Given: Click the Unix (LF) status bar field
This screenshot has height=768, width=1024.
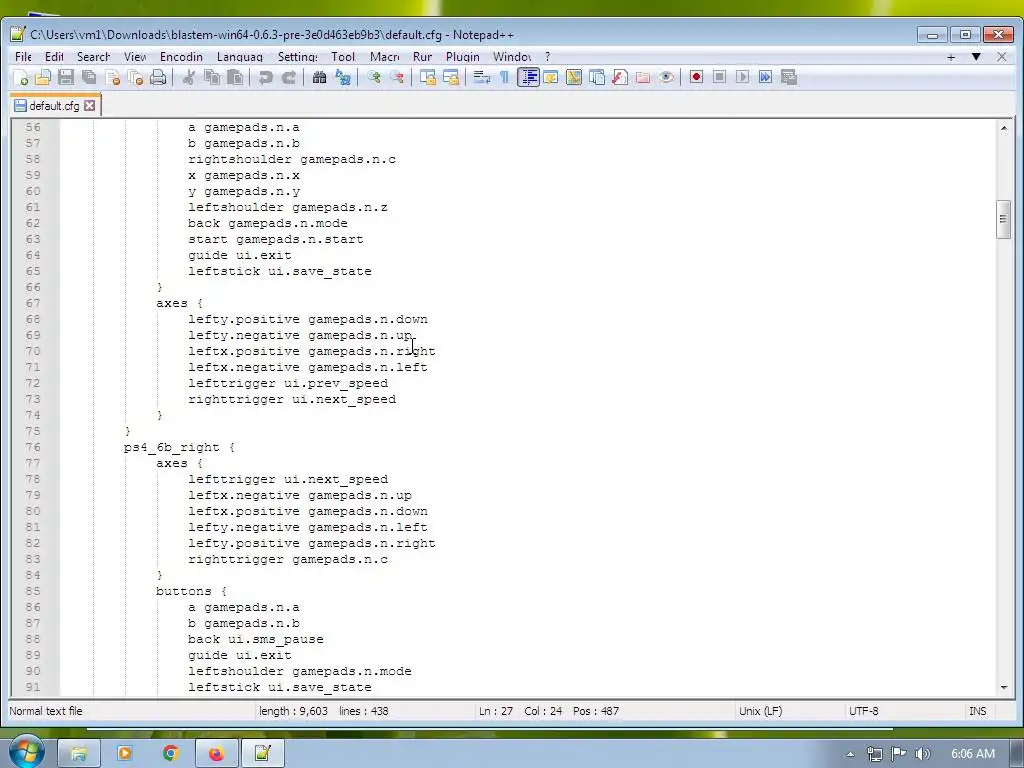Looking at the screenshot, I should [760, 711].
